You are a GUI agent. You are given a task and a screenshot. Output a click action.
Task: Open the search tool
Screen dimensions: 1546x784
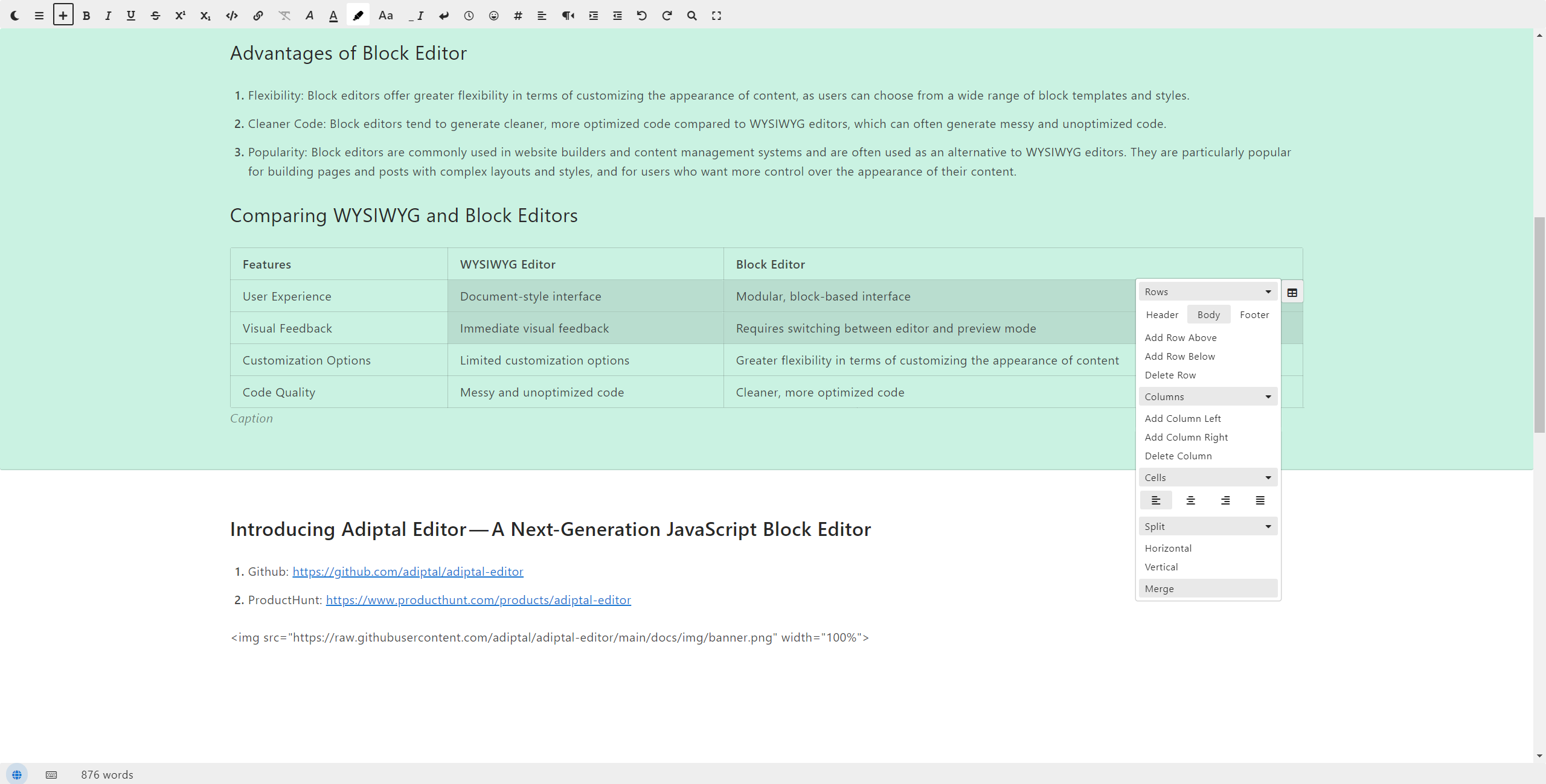coord(692,16)
